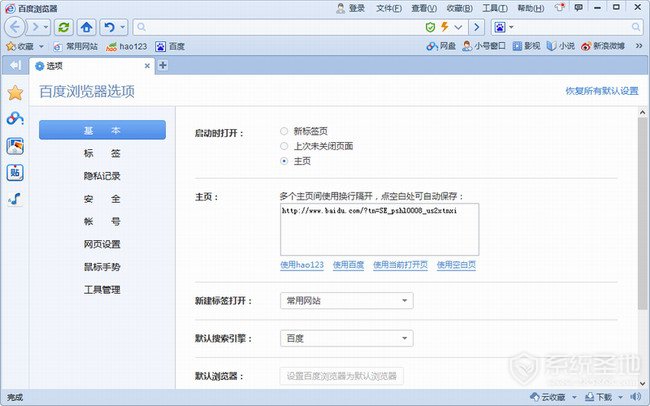This screenshot has width=650, height=406.
Task: Click the feedback speech bubble icon
Action: (x=578, y=7)
